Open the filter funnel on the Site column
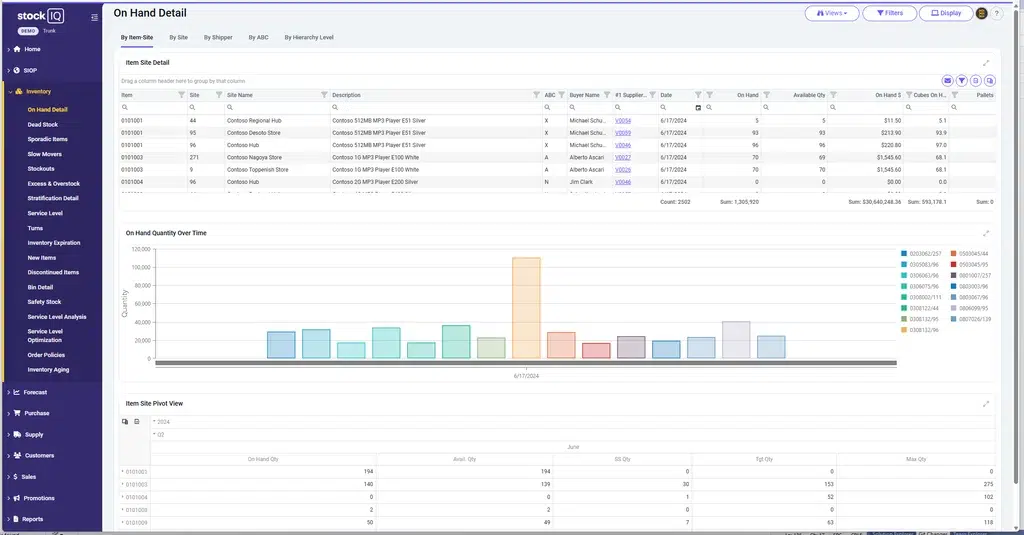Screen dimensions: 1024x535 219,95
